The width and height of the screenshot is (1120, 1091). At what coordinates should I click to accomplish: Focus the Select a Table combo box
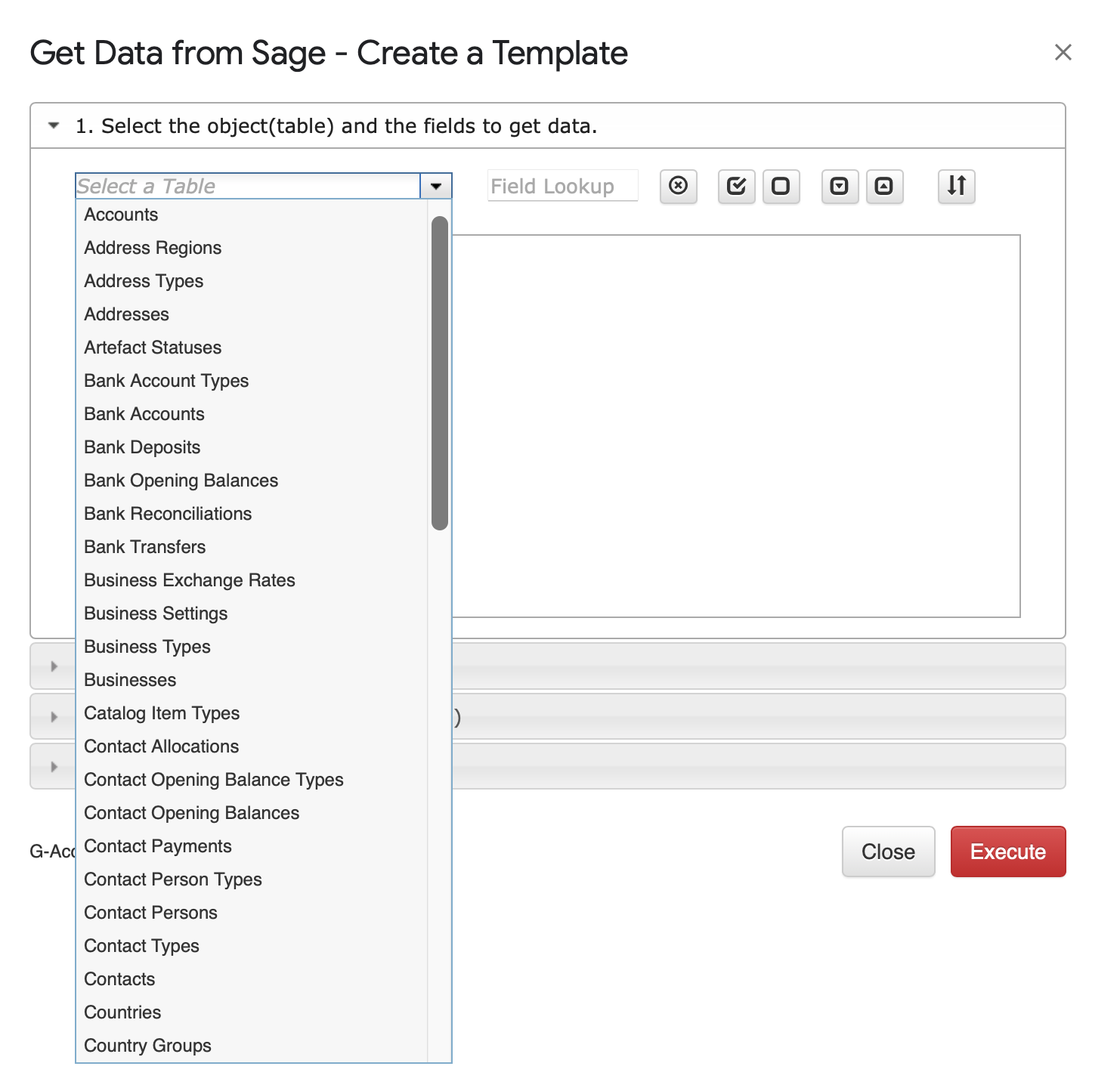248,186
